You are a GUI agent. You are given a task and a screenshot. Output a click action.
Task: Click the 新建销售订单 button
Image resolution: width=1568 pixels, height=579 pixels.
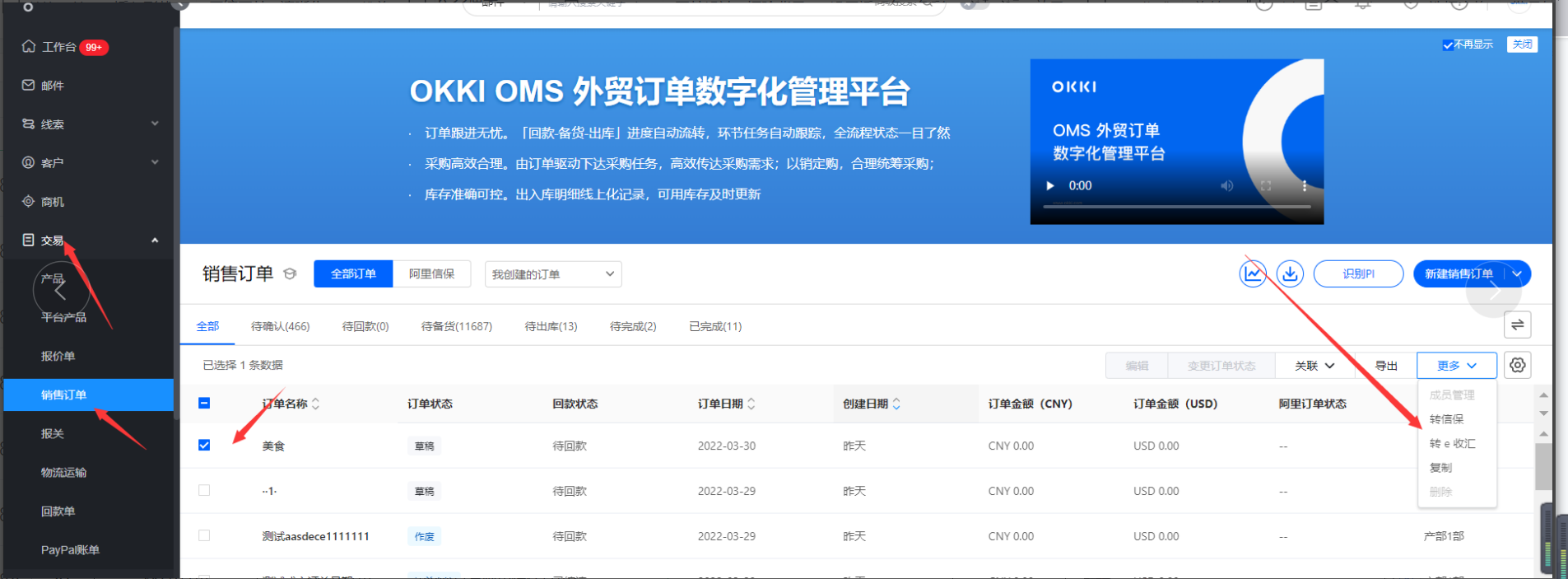[1459, 273]
